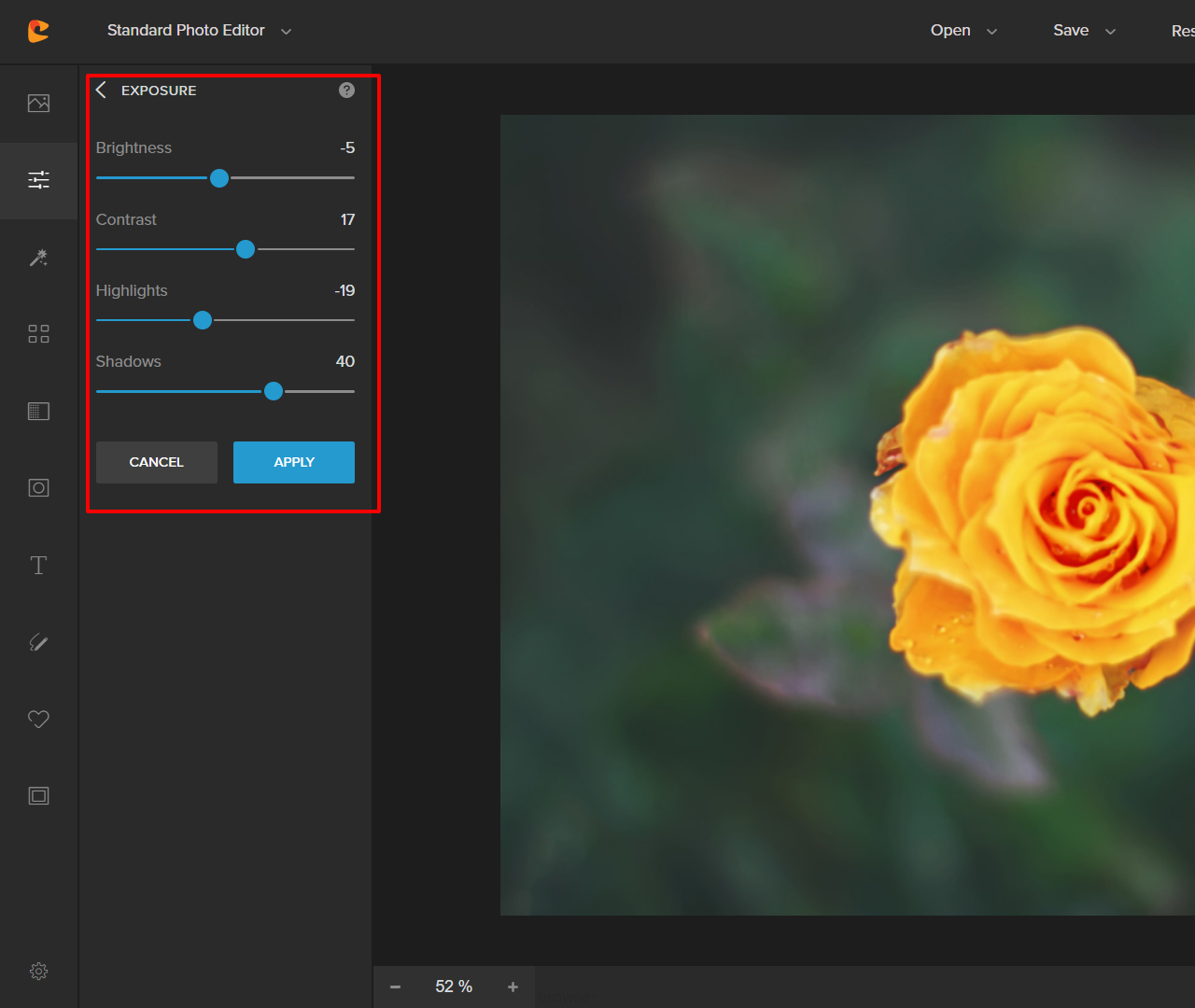Open the Effects magic wand panel
Screen dimensions: 1195x1008
click(38, 258)
